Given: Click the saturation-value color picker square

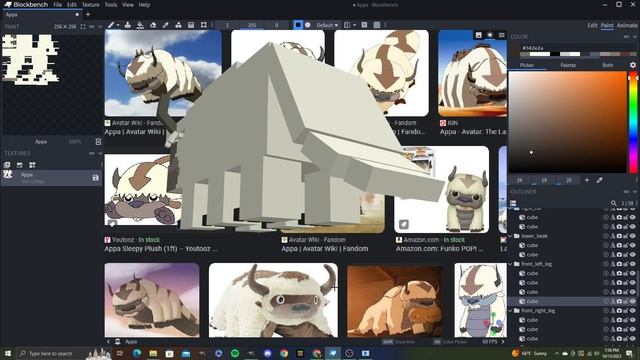Looking at the screenshot, I should (x=567, y=122).
